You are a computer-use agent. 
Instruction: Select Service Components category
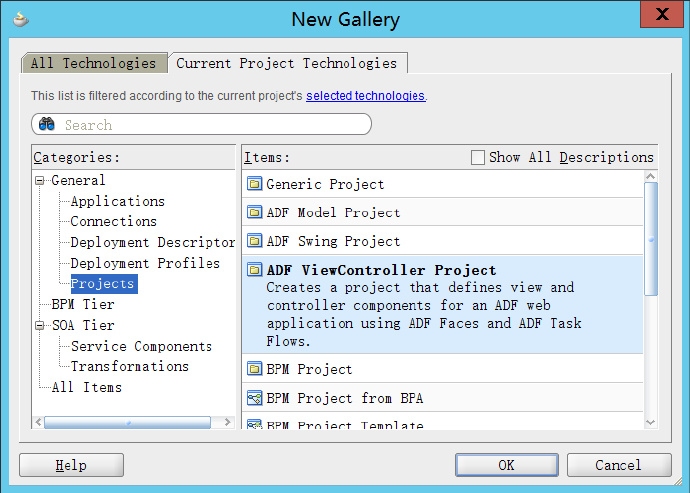(141, 346)
